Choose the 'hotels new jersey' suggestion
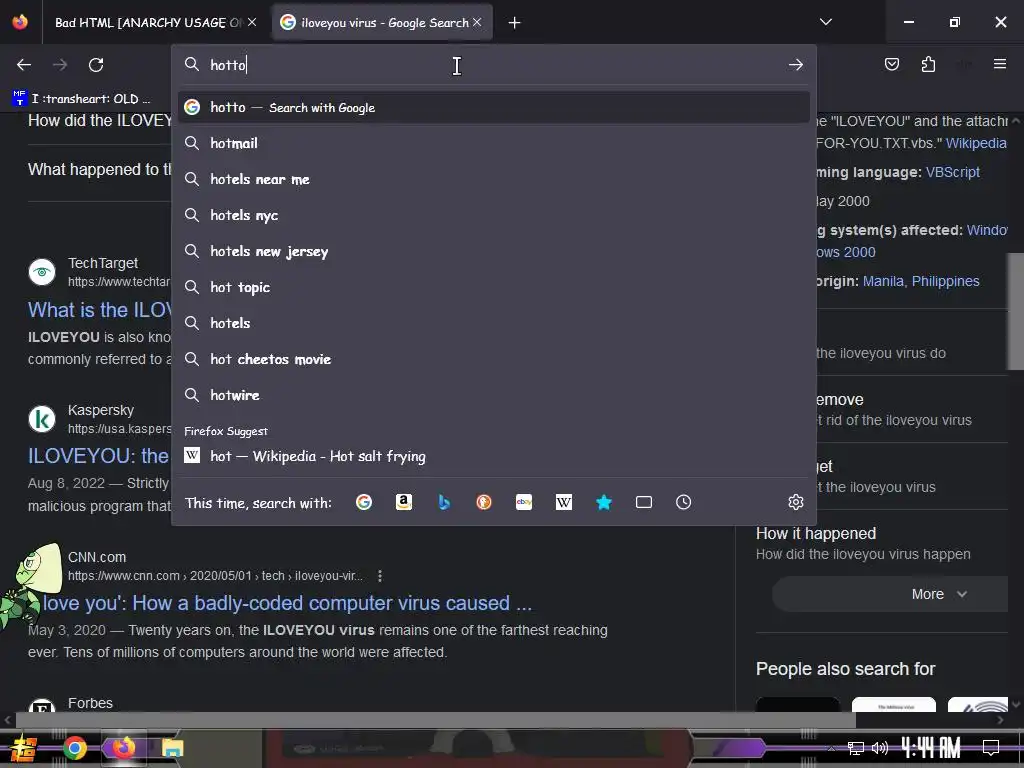 coord(494,251)
